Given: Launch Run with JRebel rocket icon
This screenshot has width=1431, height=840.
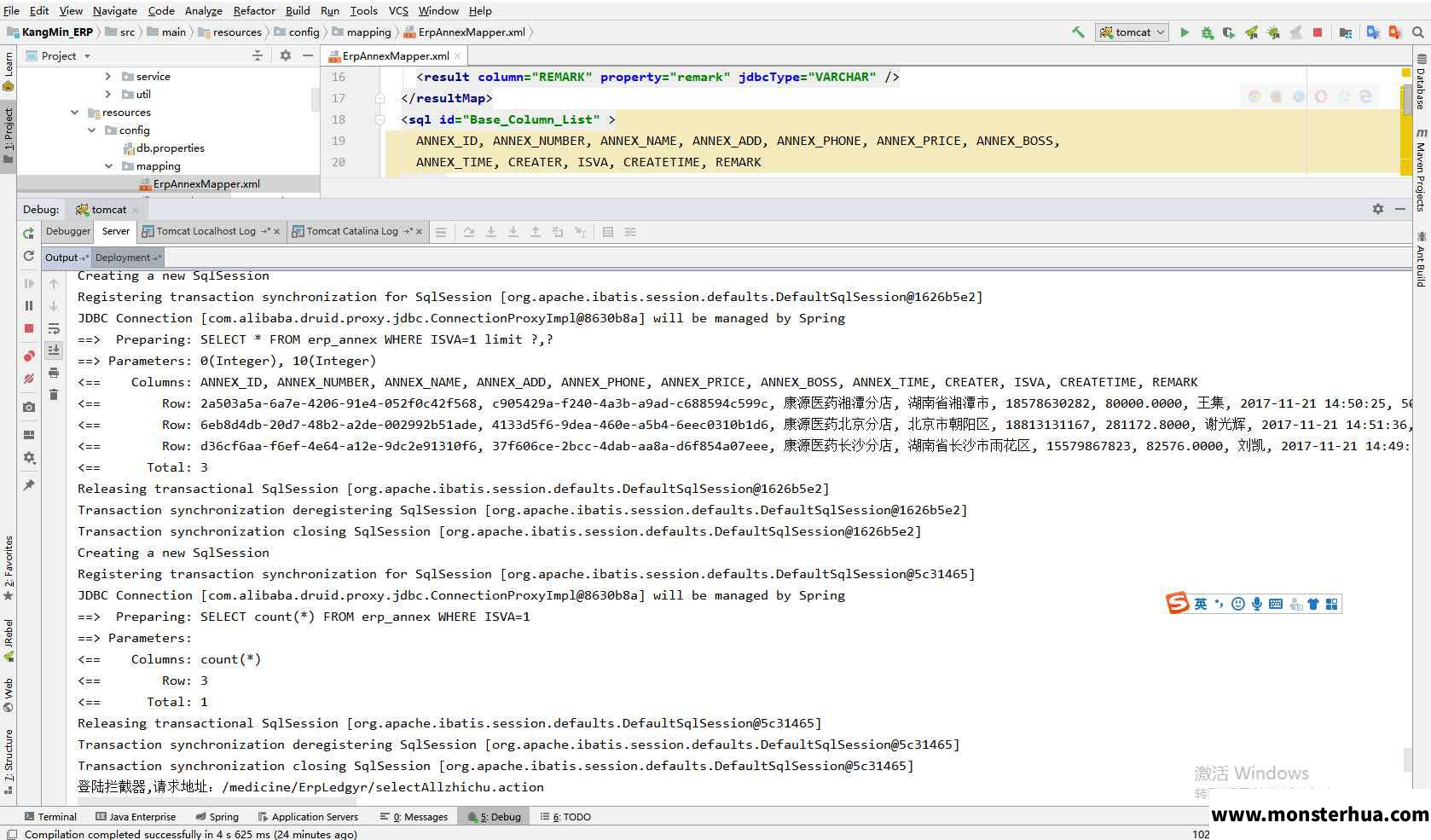Looking at the screenshot, I should (1251, 32).
